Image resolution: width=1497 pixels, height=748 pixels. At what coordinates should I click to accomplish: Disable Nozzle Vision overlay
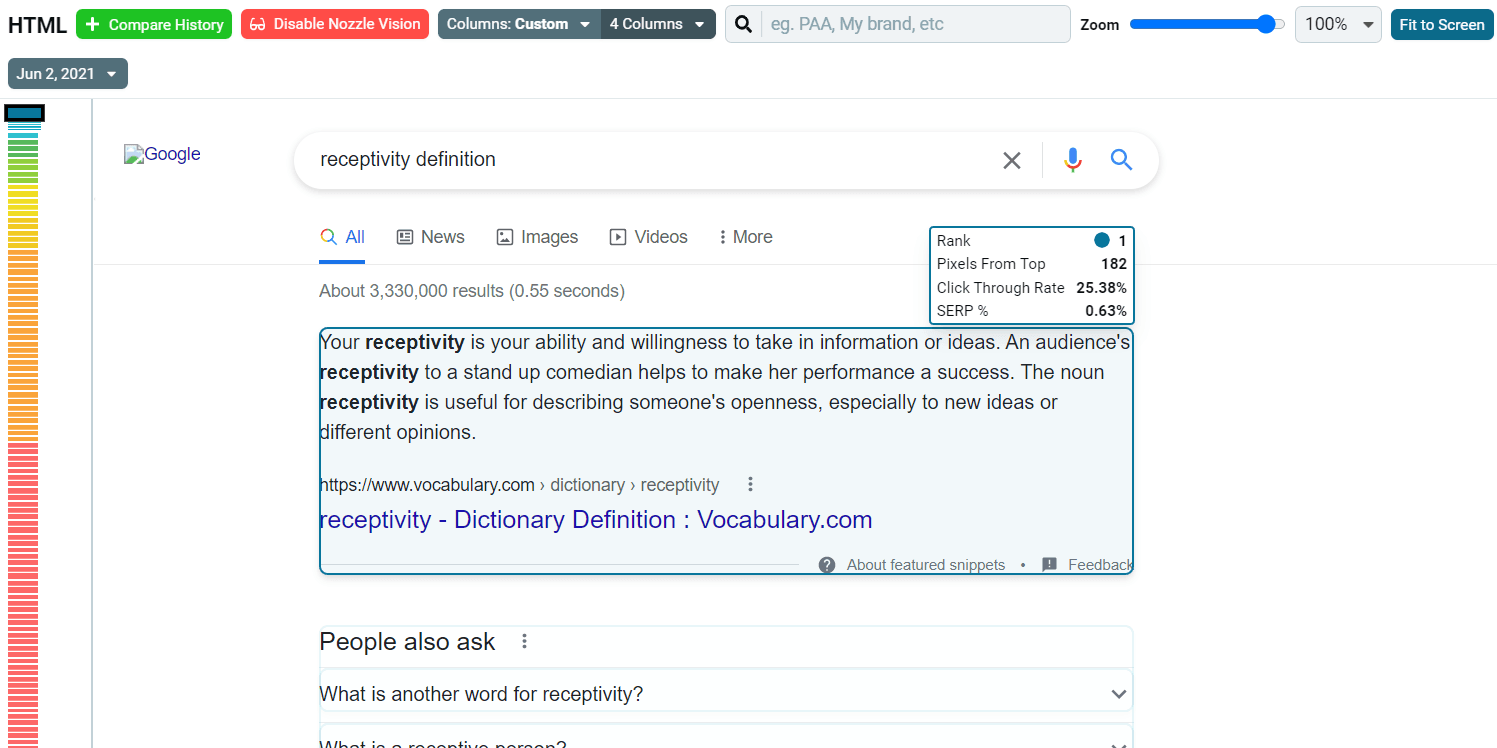coord(335,24)
